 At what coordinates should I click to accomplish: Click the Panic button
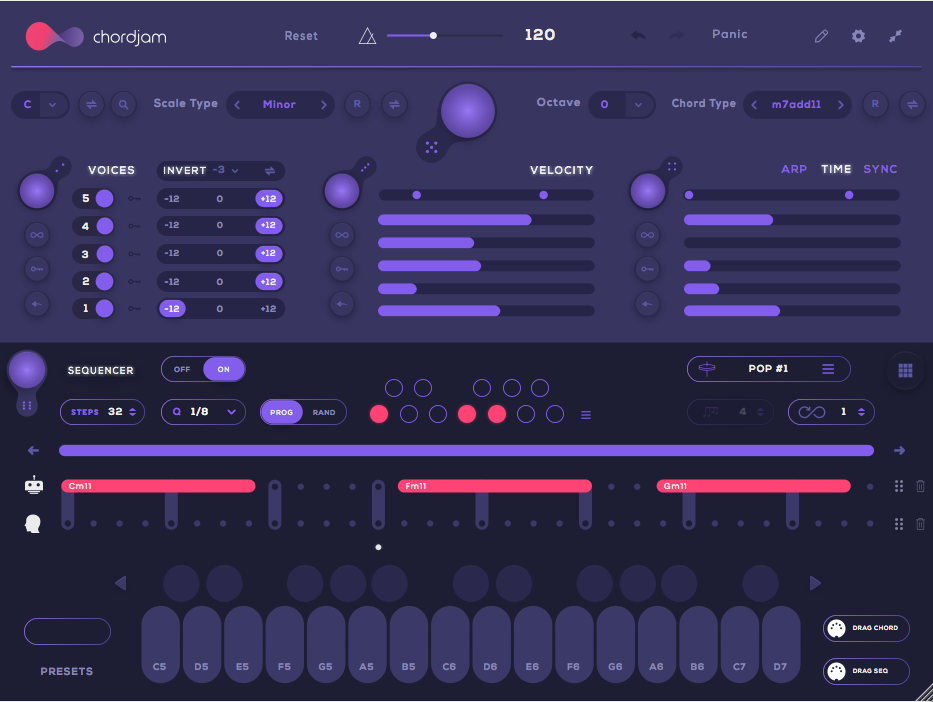(x=730, y=35)
